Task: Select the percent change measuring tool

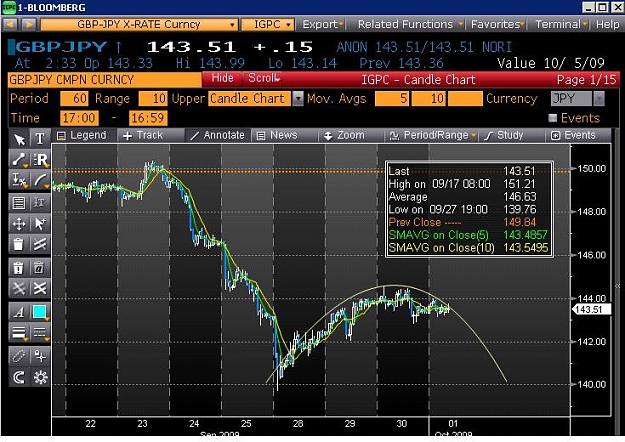Action: click(19, 180)
